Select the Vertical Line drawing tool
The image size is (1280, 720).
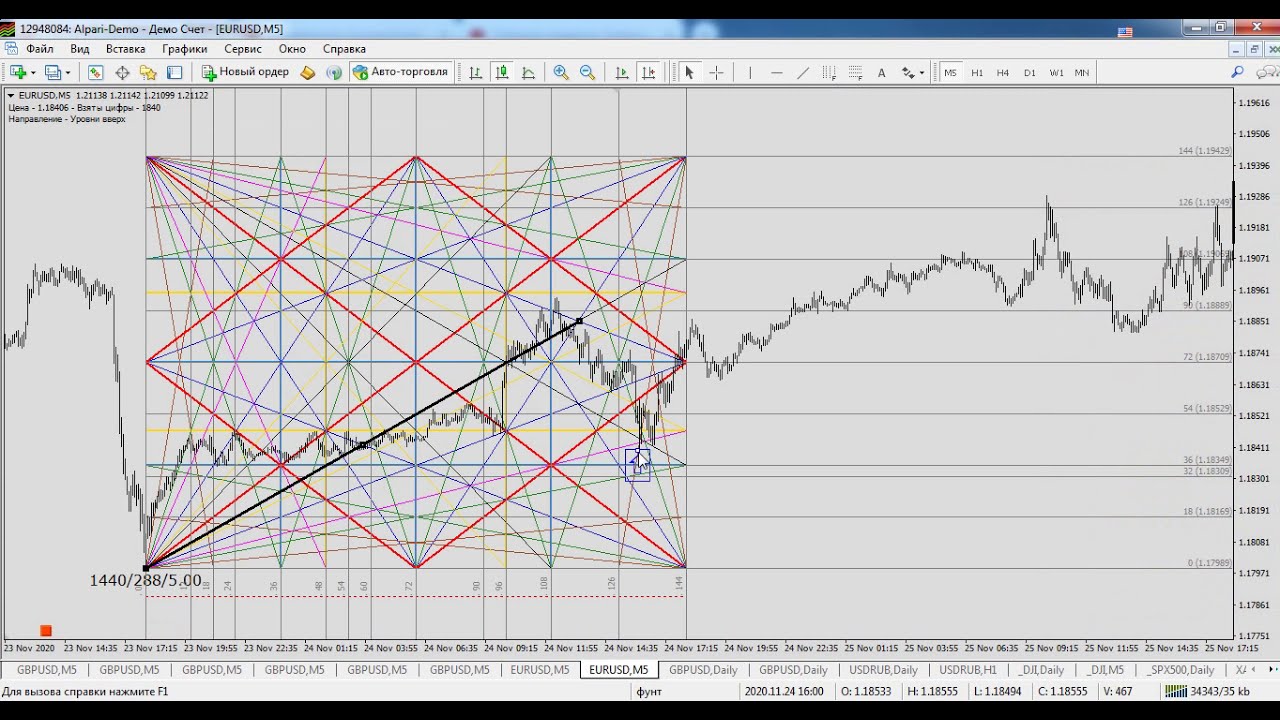(x=749, y=72)
